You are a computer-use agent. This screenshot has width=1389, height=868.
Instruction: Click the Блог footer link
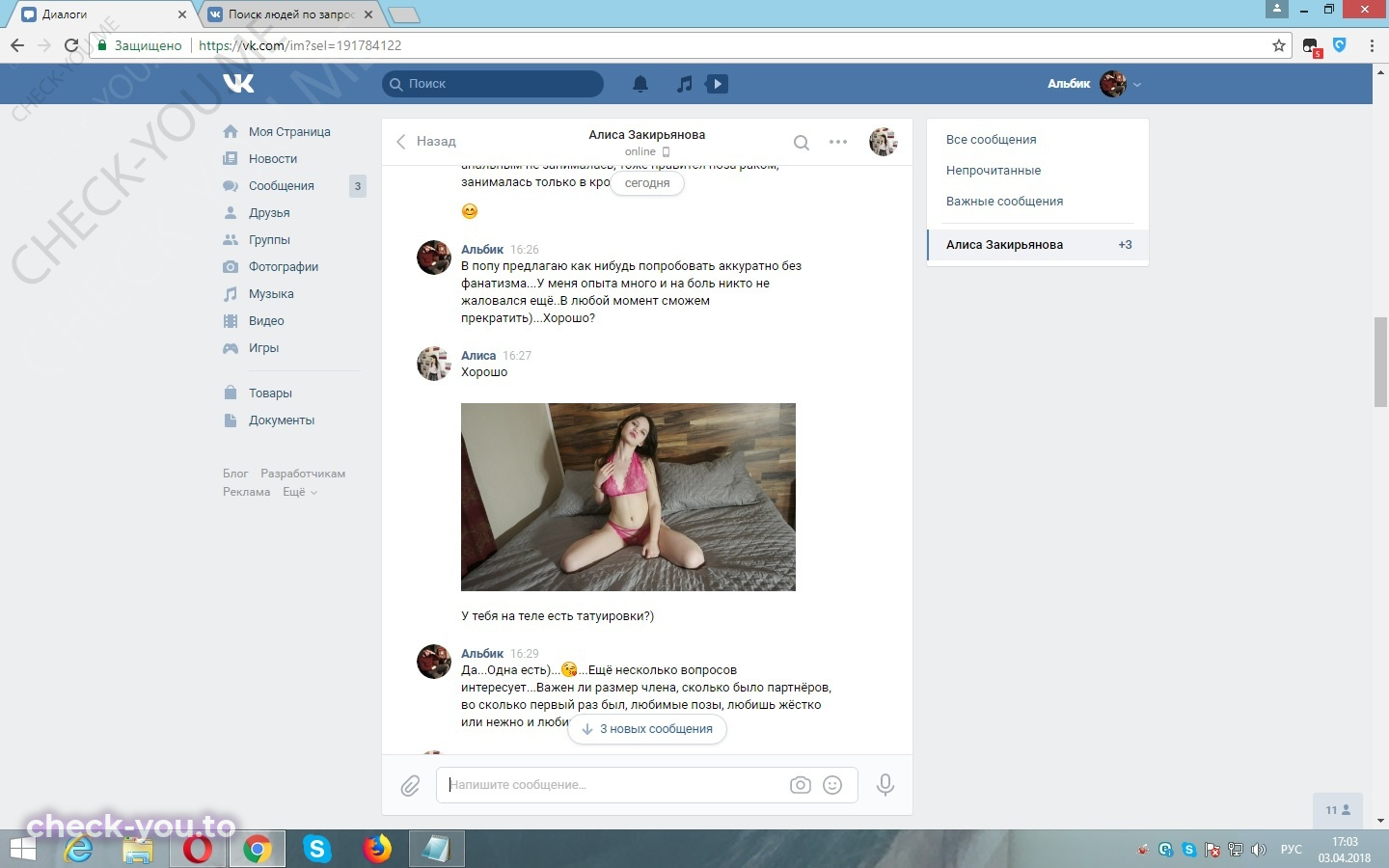(x=235, y=474)
